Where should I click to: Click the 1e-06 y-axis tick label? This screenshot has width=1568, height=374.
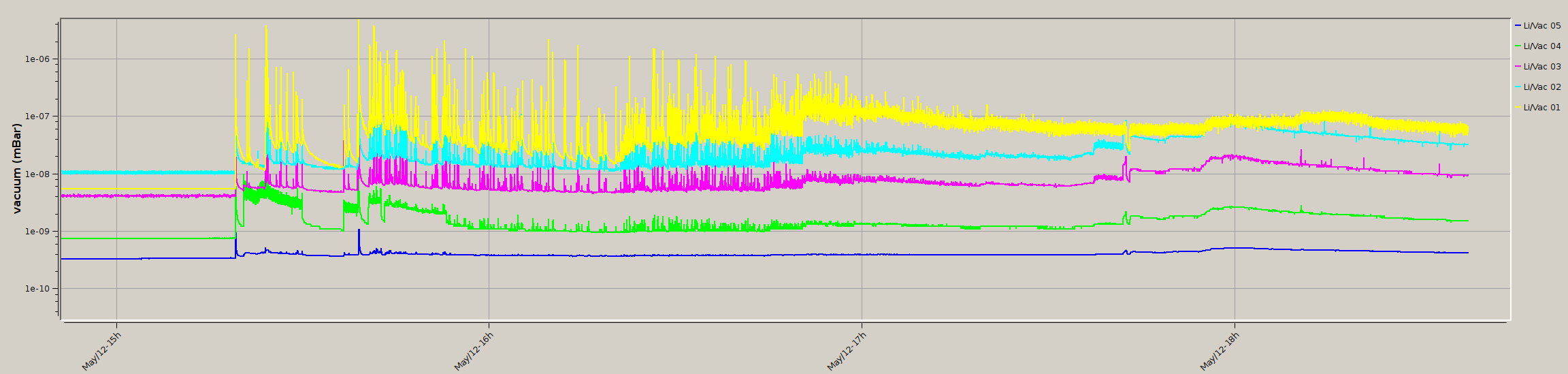click(39, 59)
